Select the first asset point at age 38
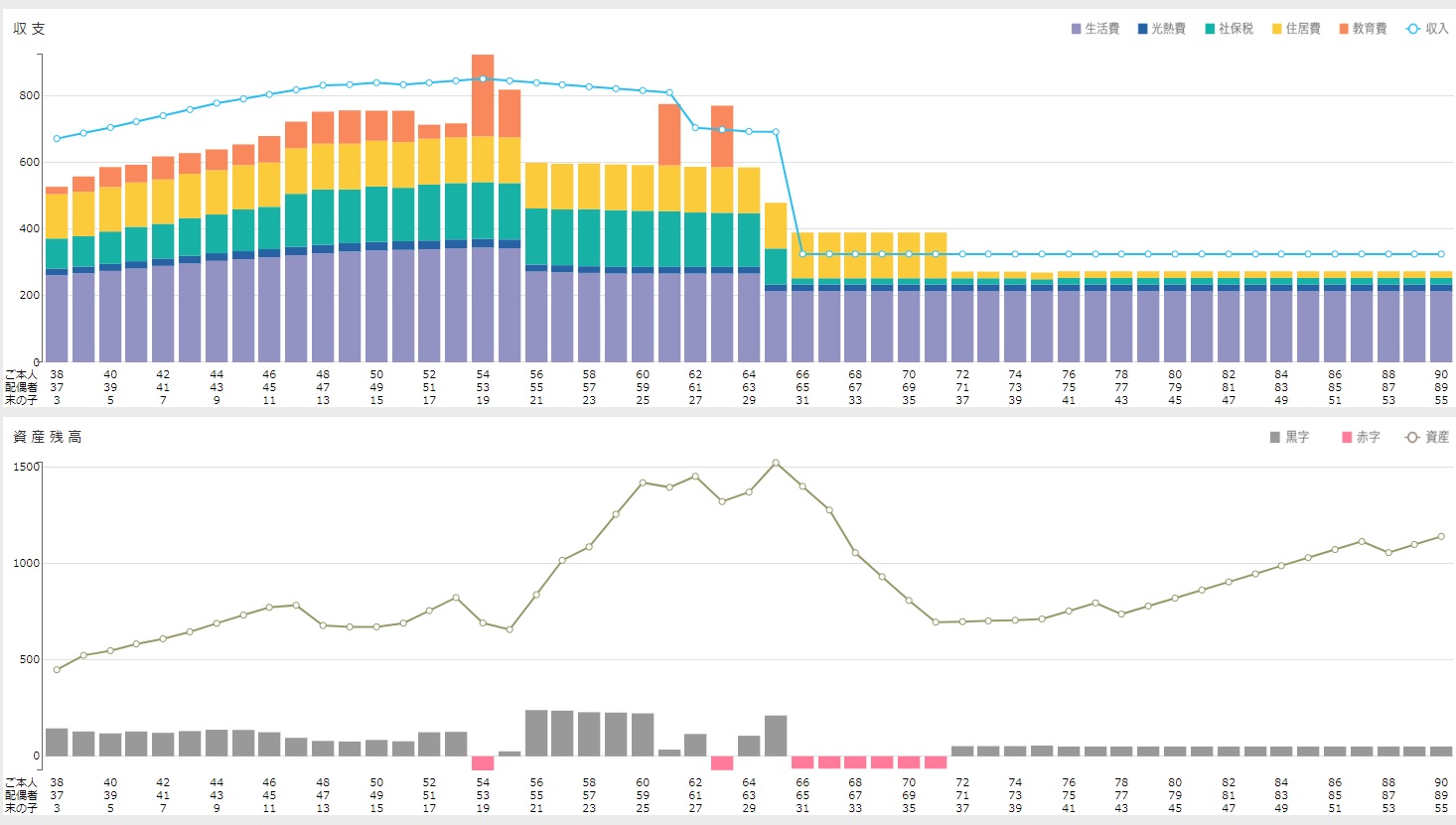Viewport: 1456px width, 825px height. pyautogui.click(x=57, y=669)
